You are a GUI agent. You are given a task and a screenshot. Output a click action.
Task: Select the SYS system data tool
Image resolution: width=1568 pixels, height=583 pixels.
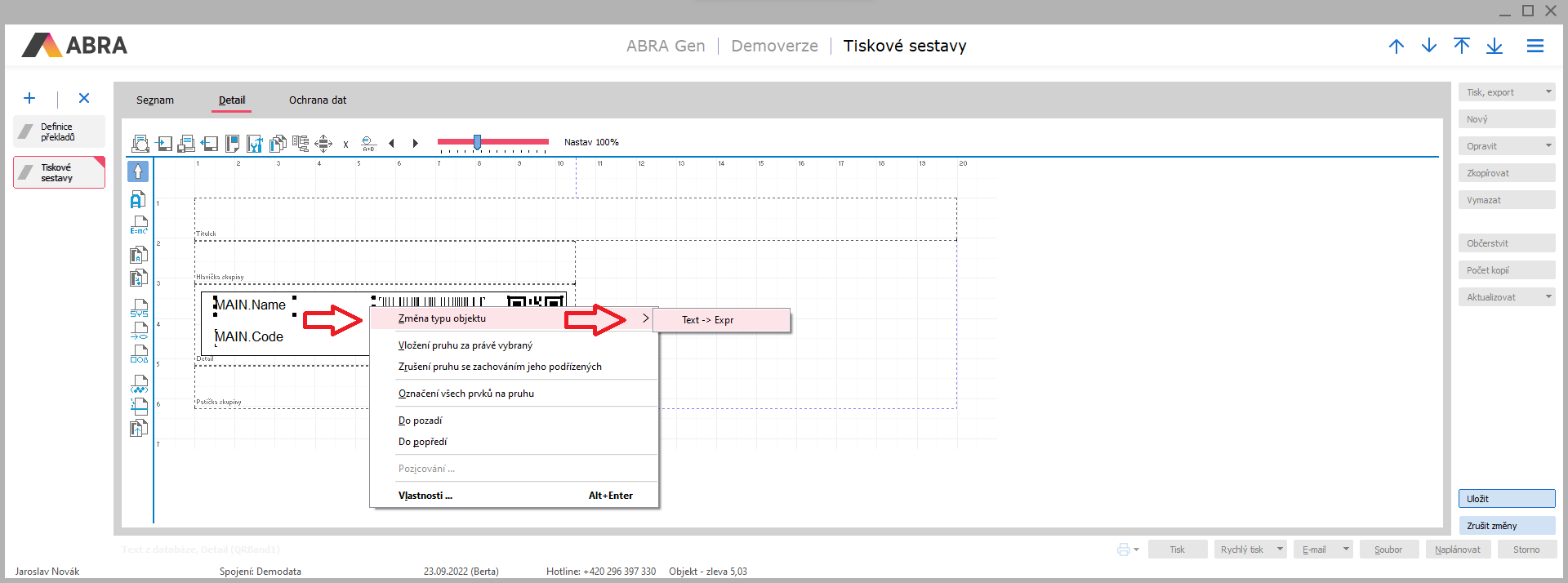click(140, 308)
